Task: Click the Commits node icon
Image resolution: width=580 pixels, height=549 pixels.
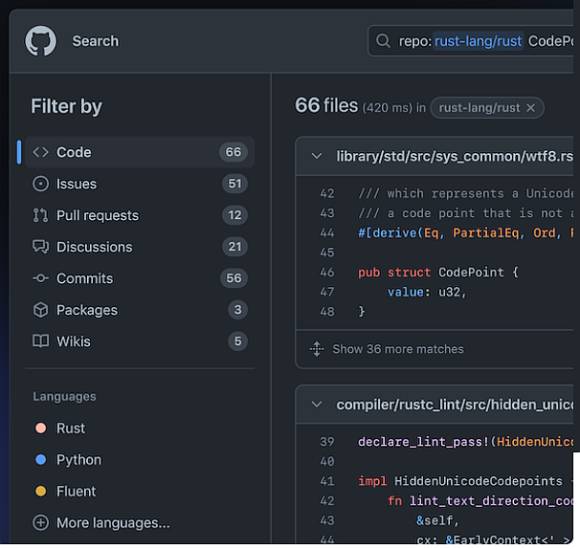Action: tap(40, 278)
